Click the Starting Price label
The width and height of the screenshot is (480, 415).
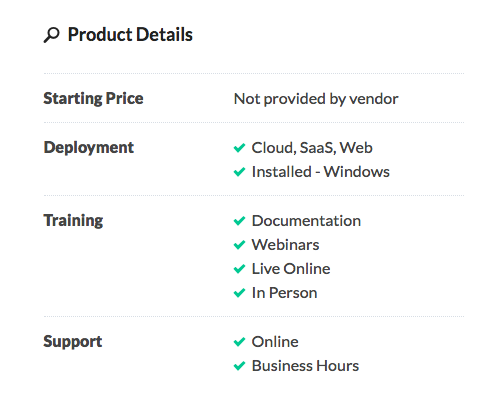[x=93, y=99]
